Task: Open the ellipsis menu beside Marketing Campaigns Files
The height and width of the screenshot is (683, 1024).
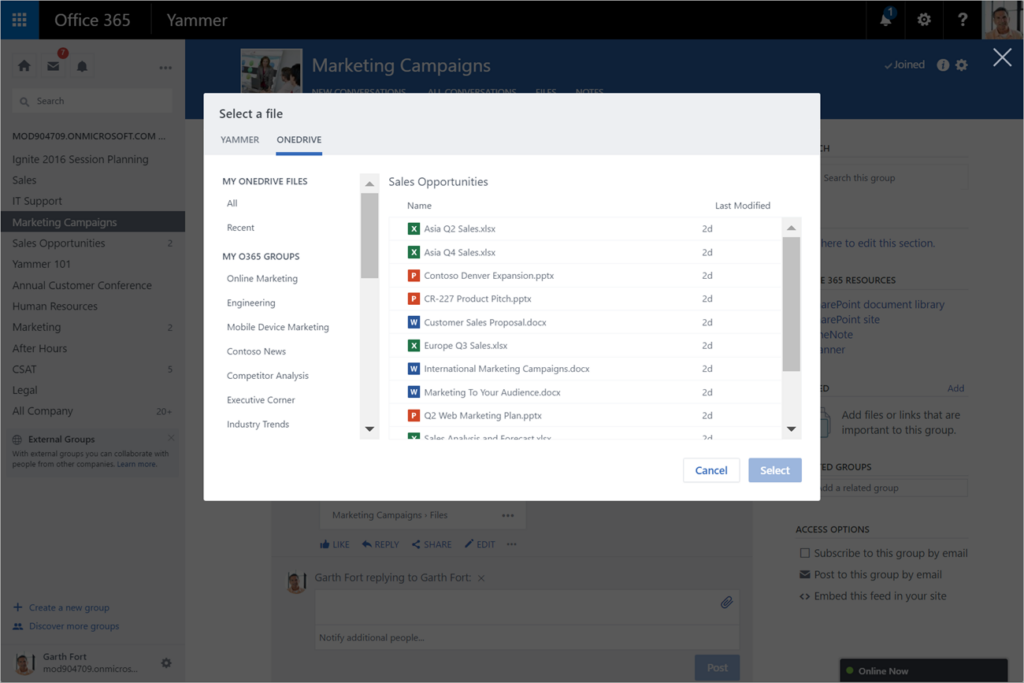Action: point(510,514)
